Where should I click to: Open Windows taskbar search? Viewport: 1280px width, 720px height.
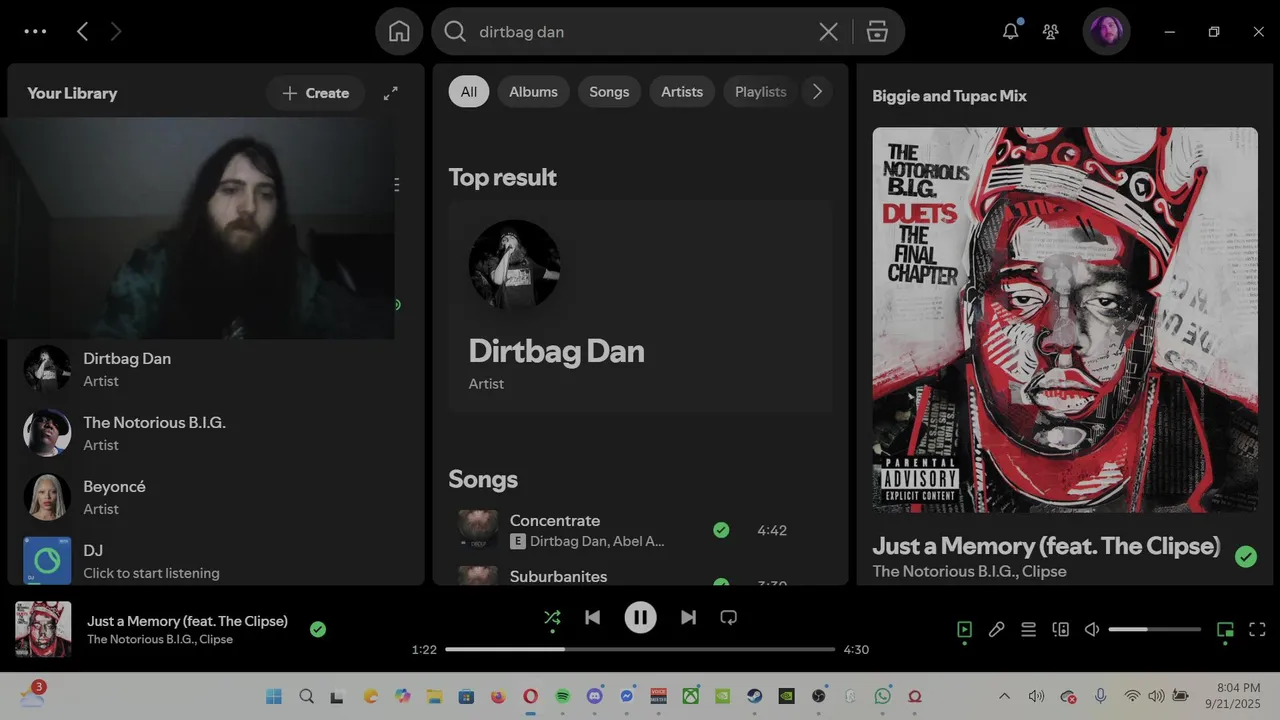pos(307,696)
